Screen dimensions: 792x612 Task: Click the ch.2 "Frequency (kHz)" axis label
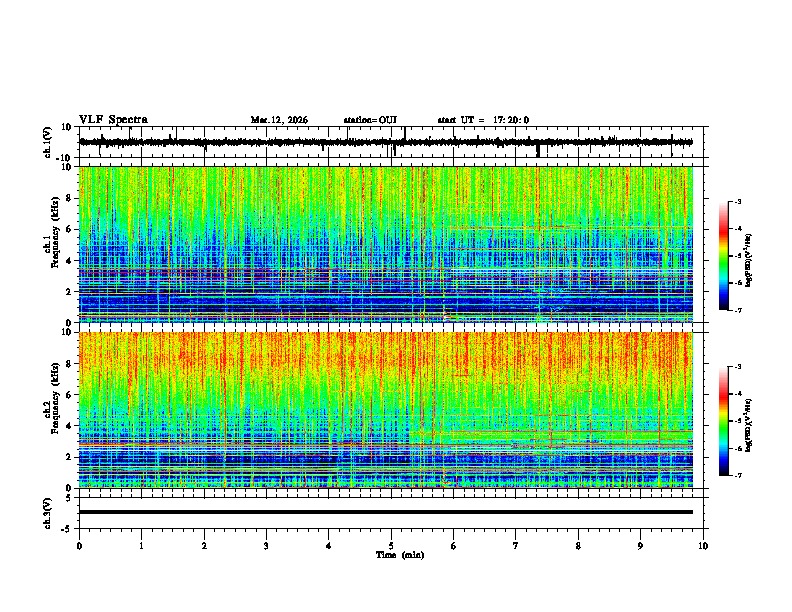tap(55, 398)
